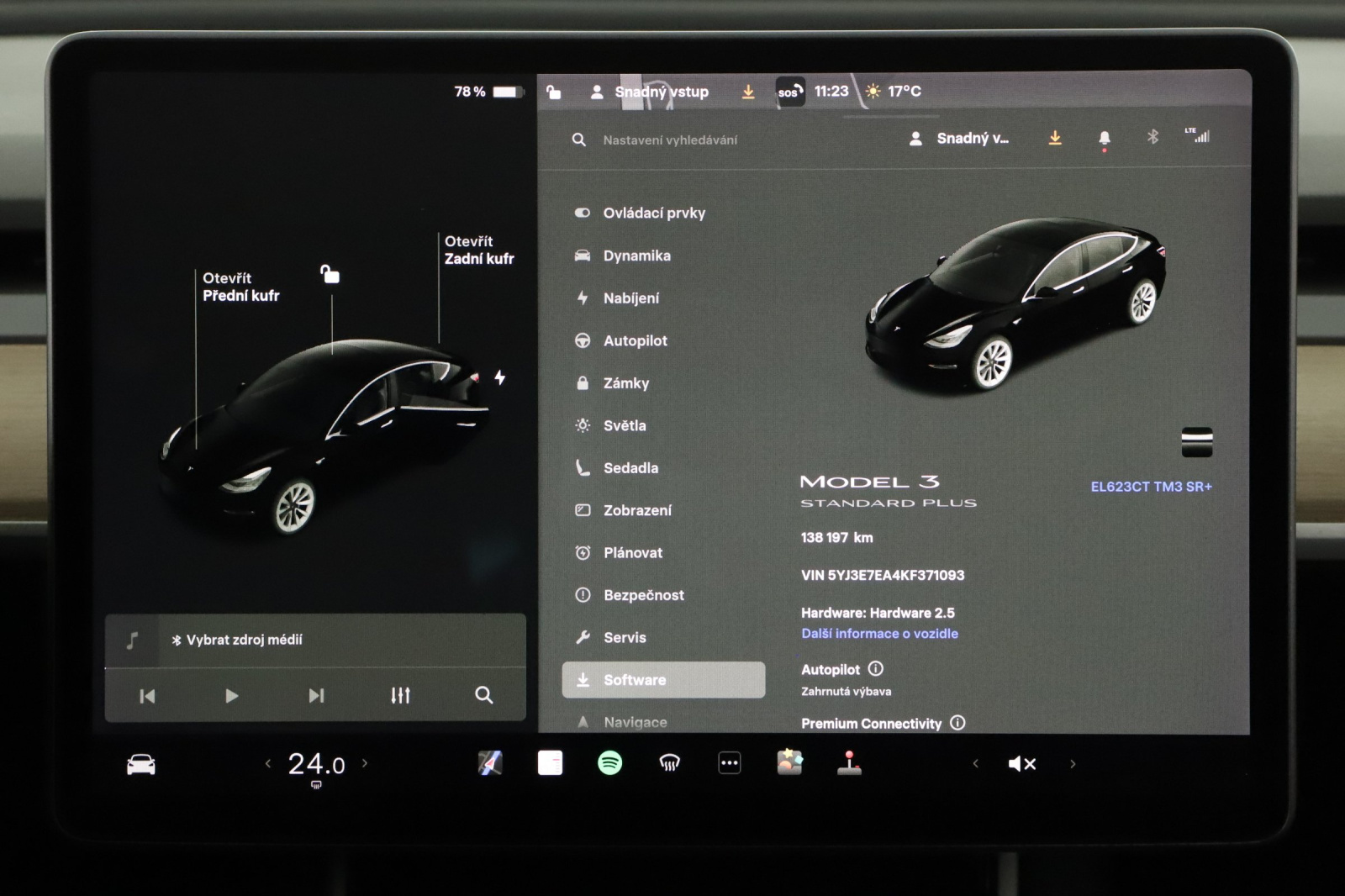Image resolution: width=1345 pixels, height=896 pixels.
Task: Turn on windshield defrost icon
Action: [x=669, y=763]
